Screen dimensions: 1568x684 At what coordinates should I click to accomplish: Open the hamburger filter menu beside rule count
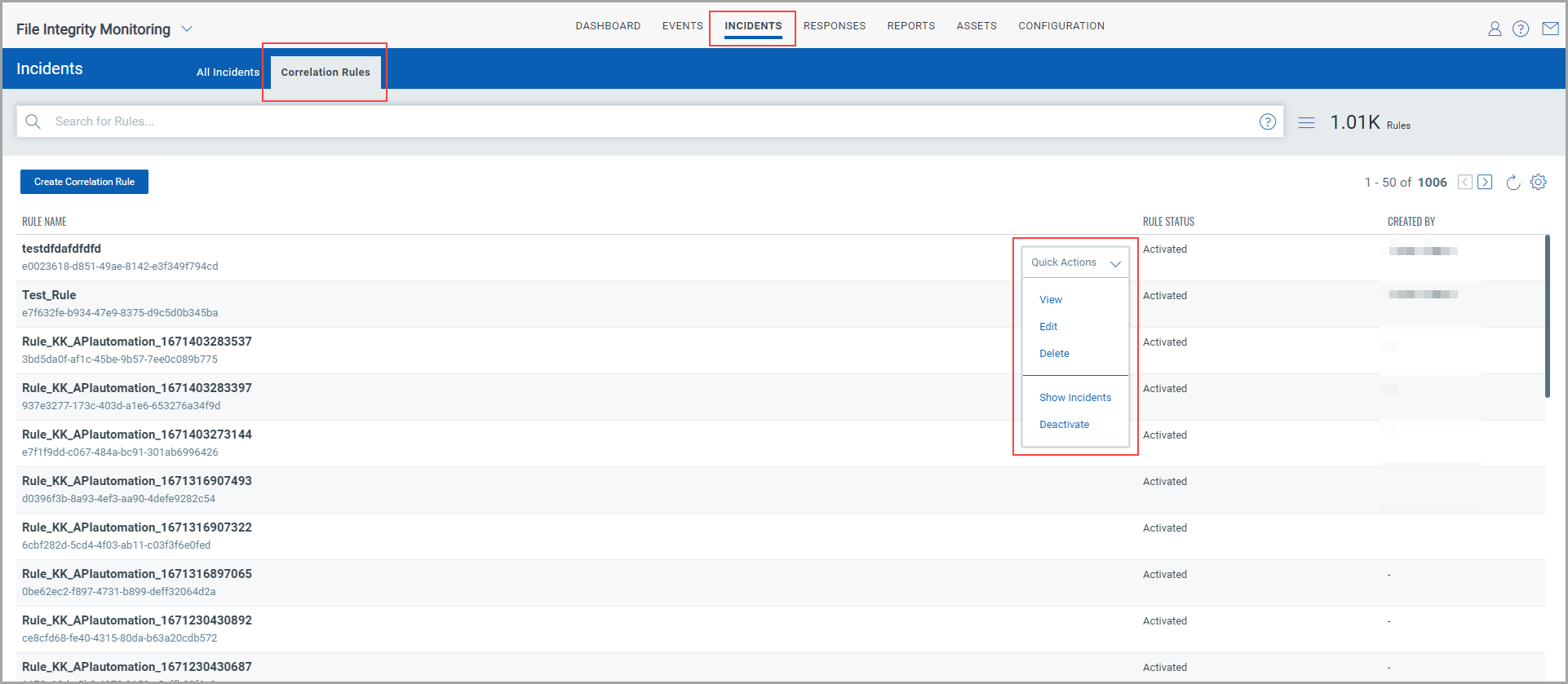pos(1307,123)
